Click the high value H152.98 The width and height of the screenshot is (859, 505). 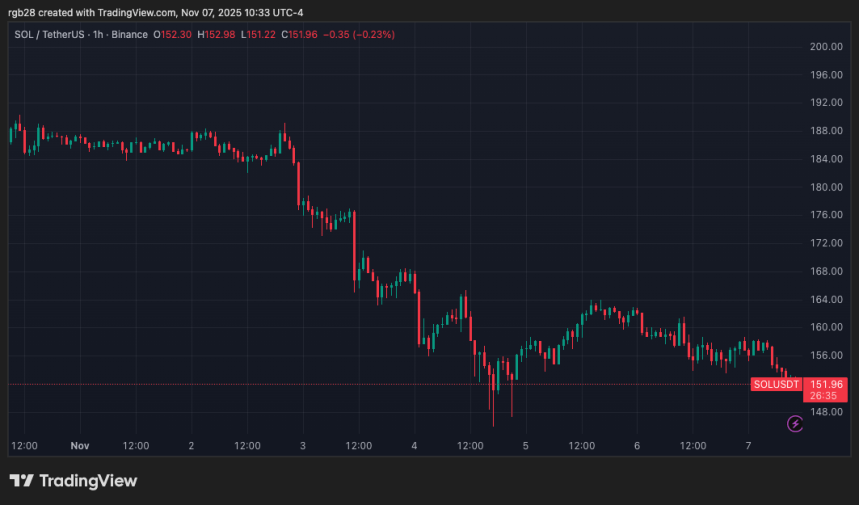coord(223,34)
